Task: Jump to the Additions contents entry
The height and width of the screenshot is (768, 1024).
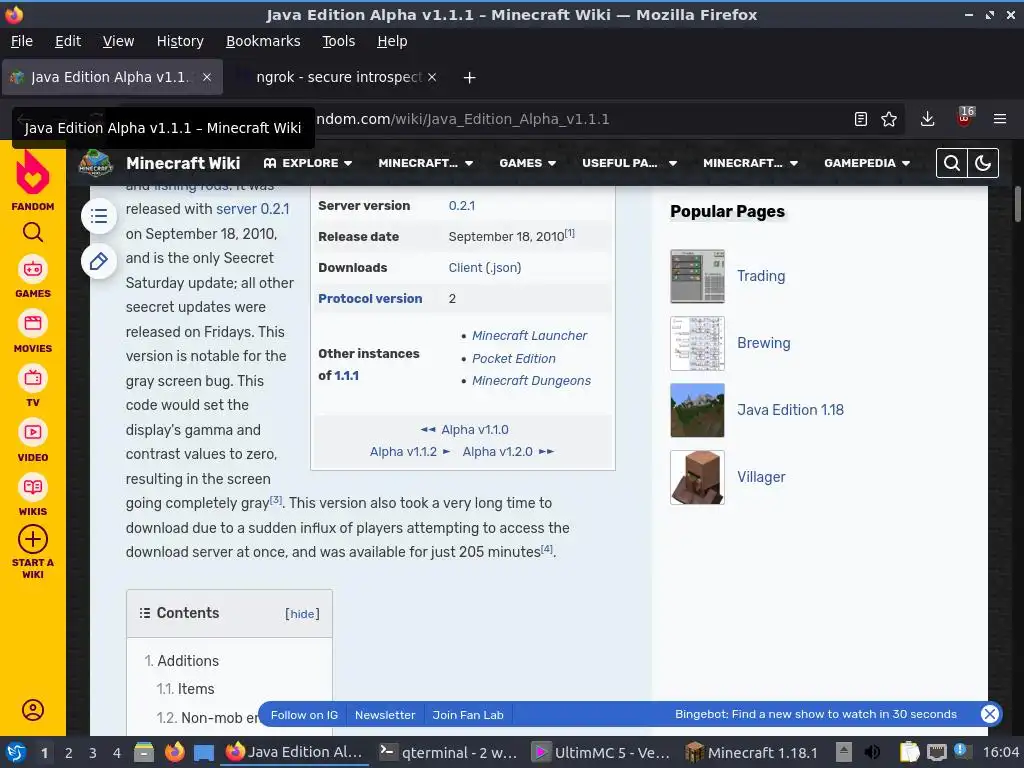Action: point(188,661)
